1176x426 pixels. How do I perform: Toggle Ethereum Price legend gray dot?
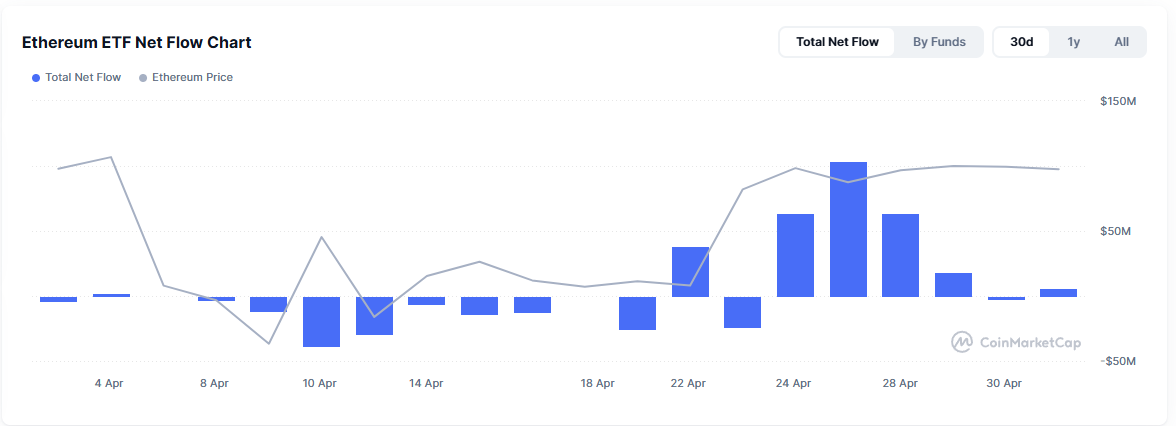(143, 77)
